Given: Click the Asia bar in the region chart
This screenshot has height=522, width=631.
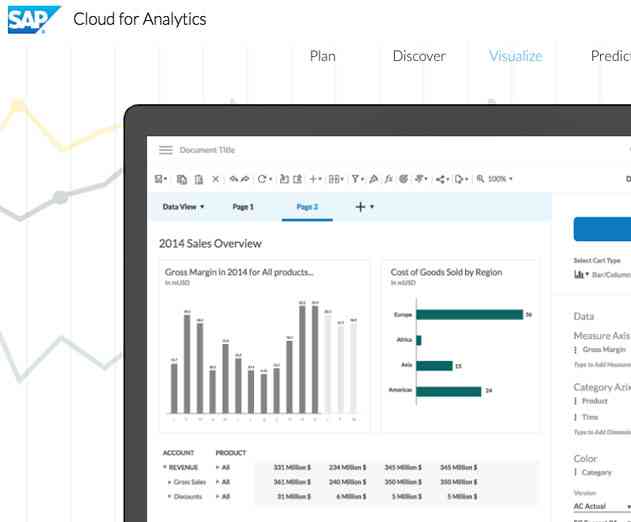Looking at the screenshot, I should click(435, 365).
